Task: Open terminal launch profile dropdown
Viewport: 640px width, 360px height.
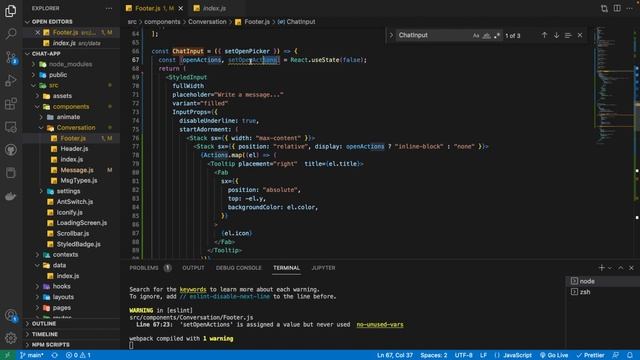Action: click(610, 268)
